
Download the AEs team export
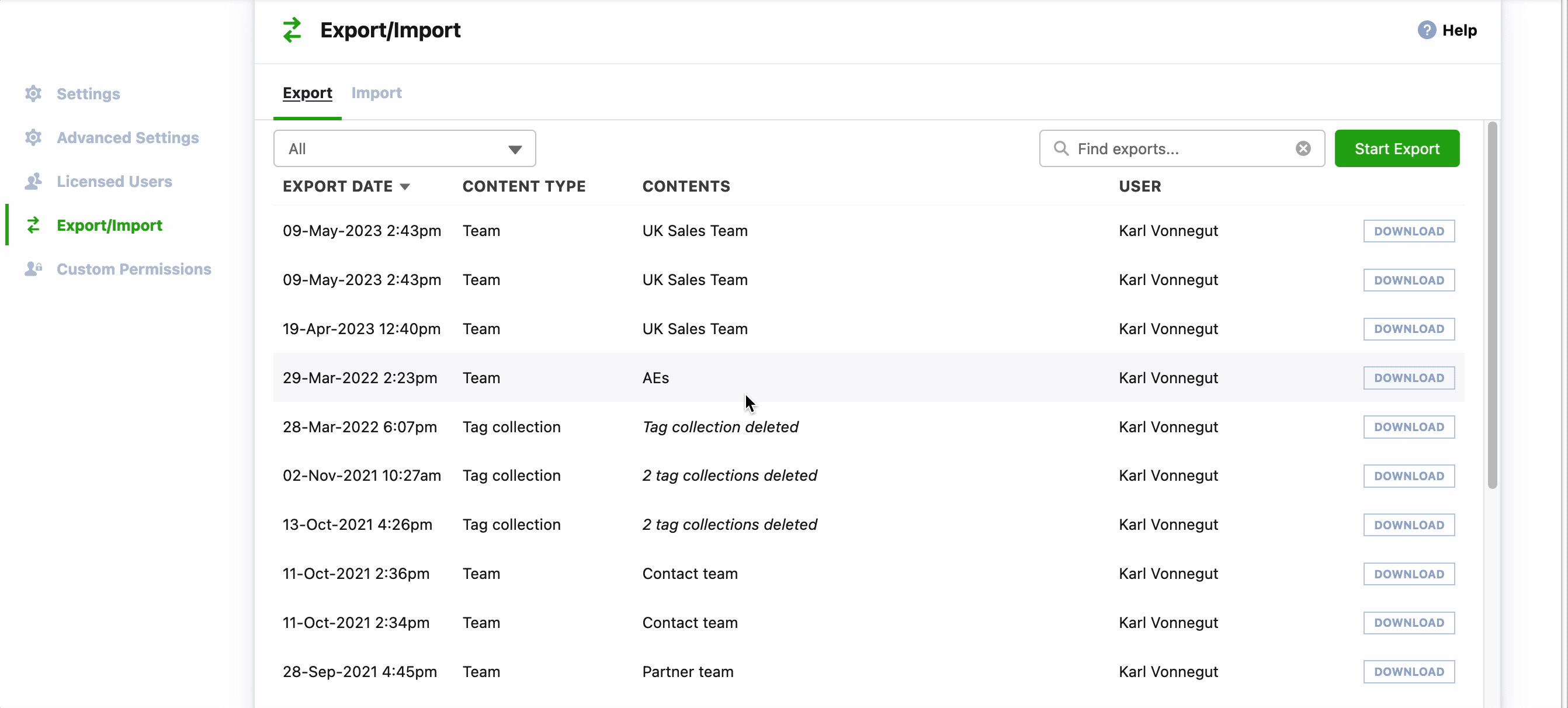[x=1409, y=377]
